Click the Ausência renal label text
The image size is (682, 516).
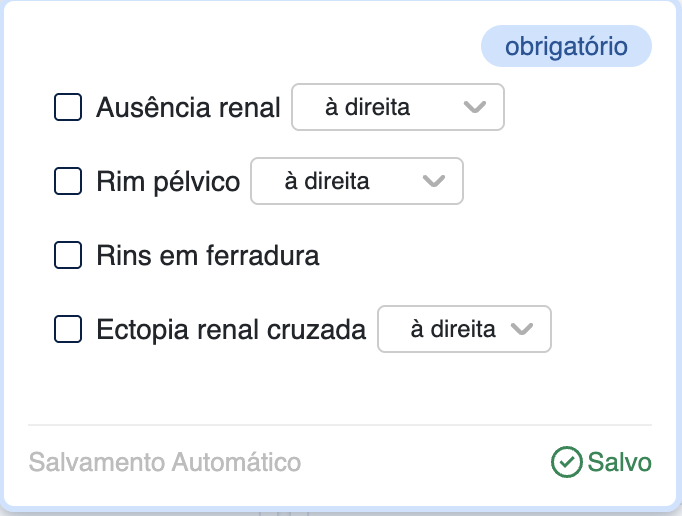(188, 108)
